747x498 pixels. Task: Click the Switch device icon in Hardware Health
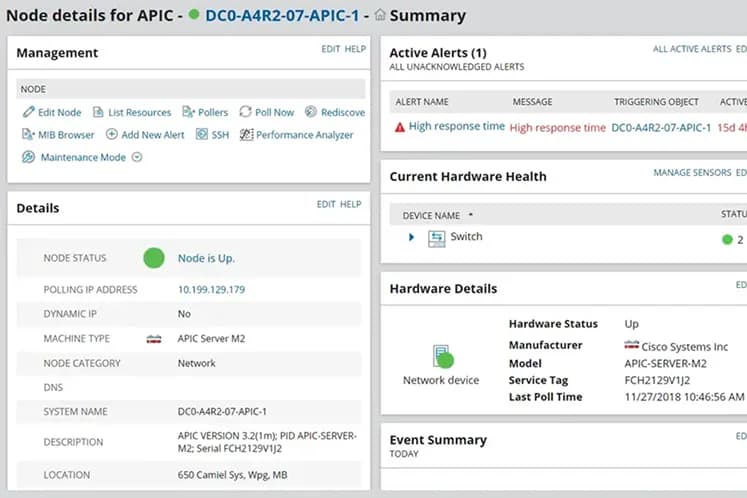click(x=436, y=238)
